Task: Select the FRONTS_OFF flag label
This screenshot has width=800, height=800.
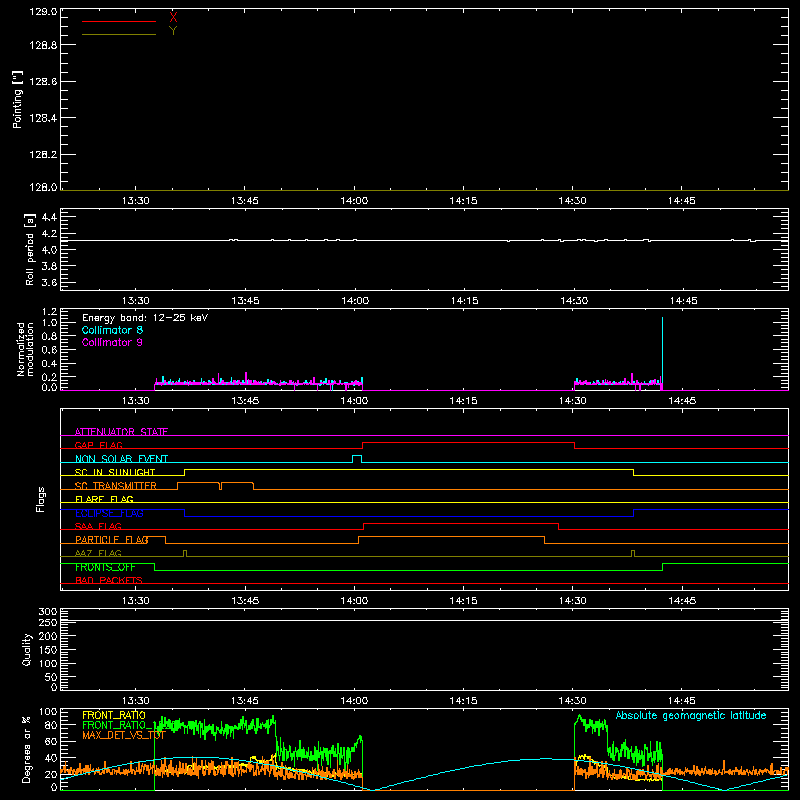Action: point(105,567)
